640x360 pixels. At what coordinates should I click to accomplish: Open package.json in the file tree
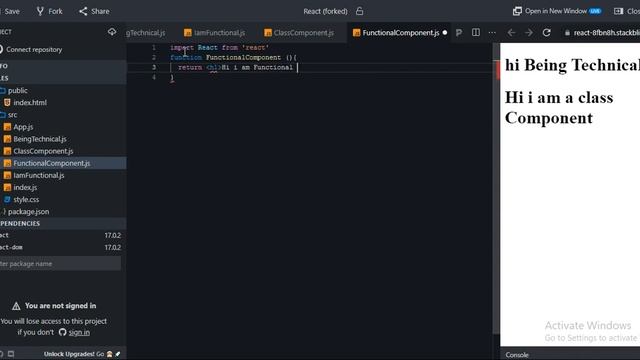click(28, 212)
